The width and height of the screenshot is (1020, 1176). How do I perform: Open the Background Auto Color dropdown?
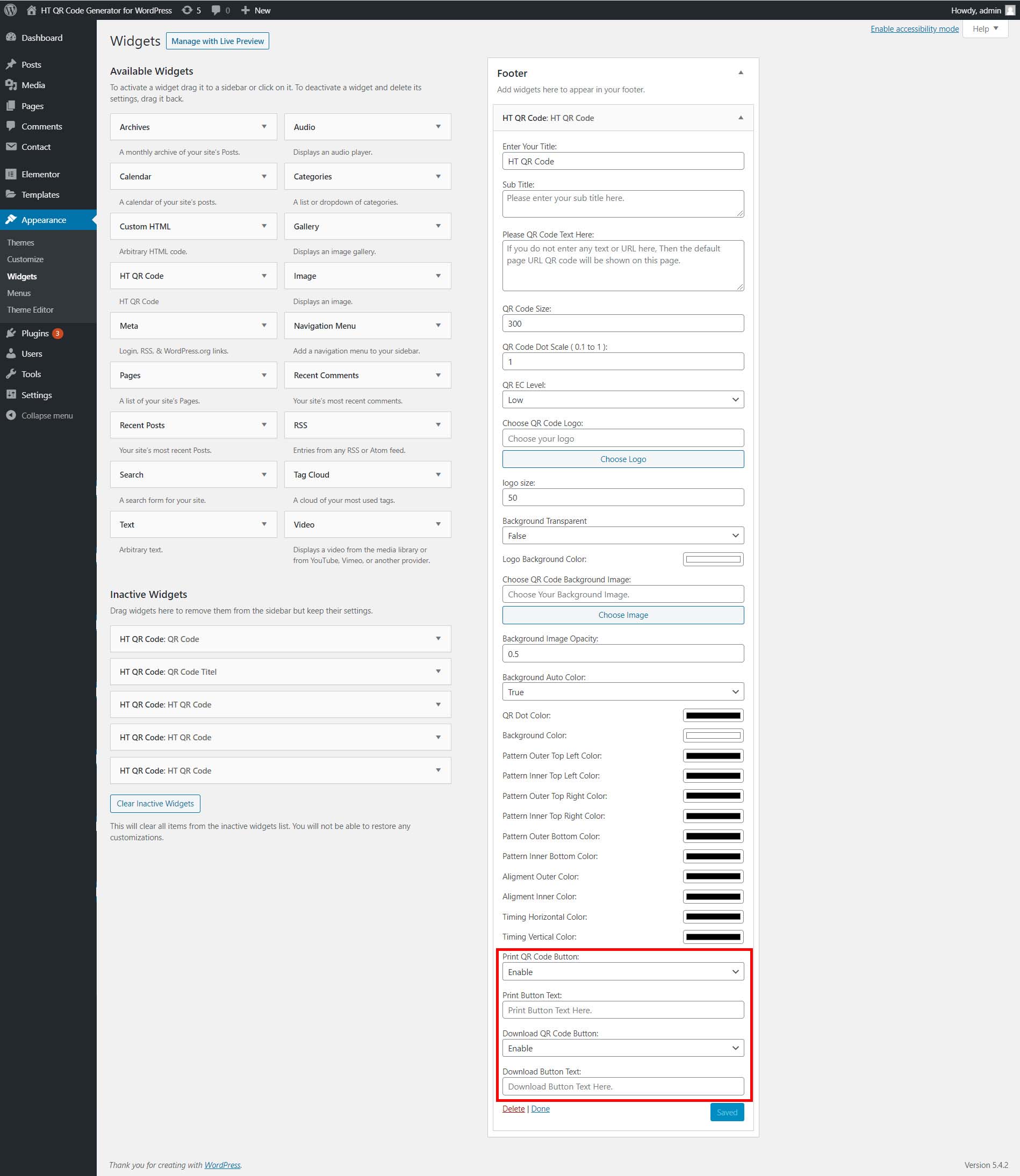(x=623, y=692)
